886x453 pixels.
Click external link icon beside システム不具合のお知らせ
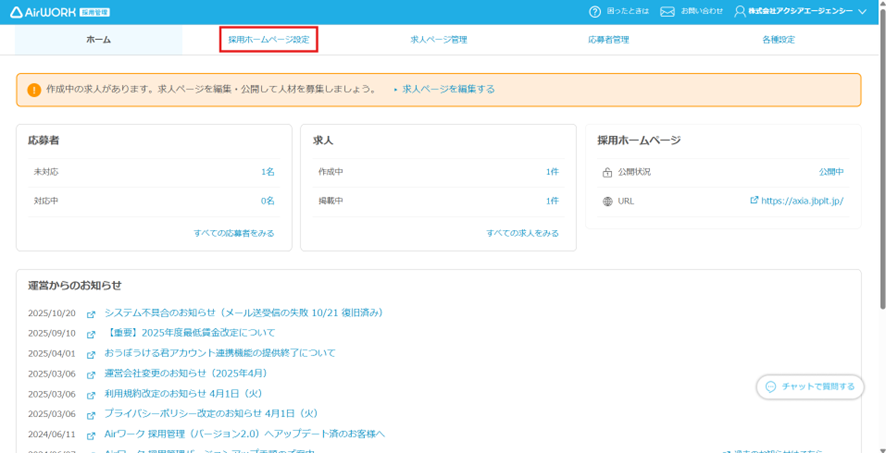(x=91, y=313)
